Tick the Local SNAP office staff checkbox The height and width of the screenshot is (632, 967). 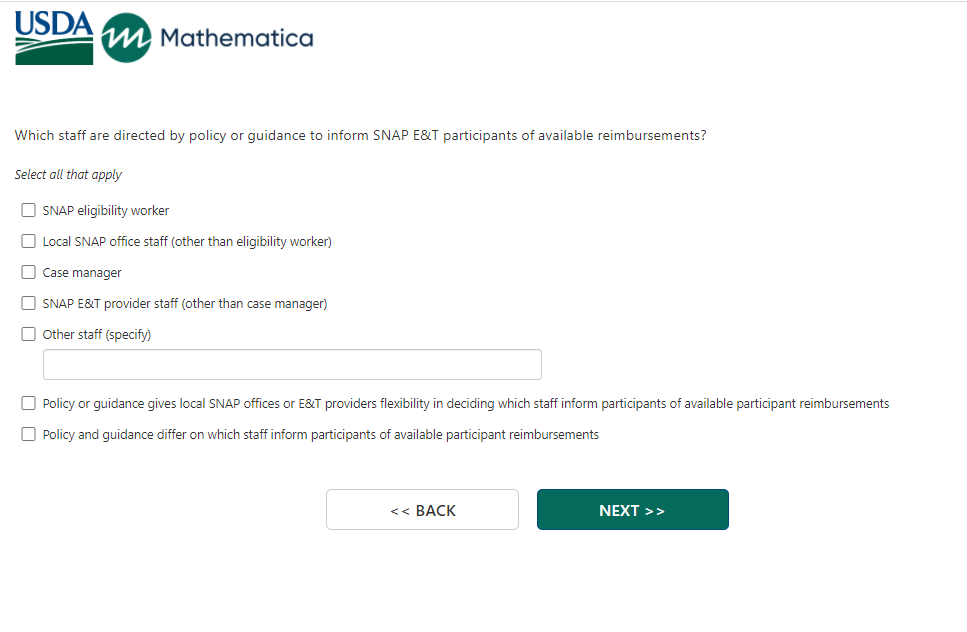click(28, 241)
